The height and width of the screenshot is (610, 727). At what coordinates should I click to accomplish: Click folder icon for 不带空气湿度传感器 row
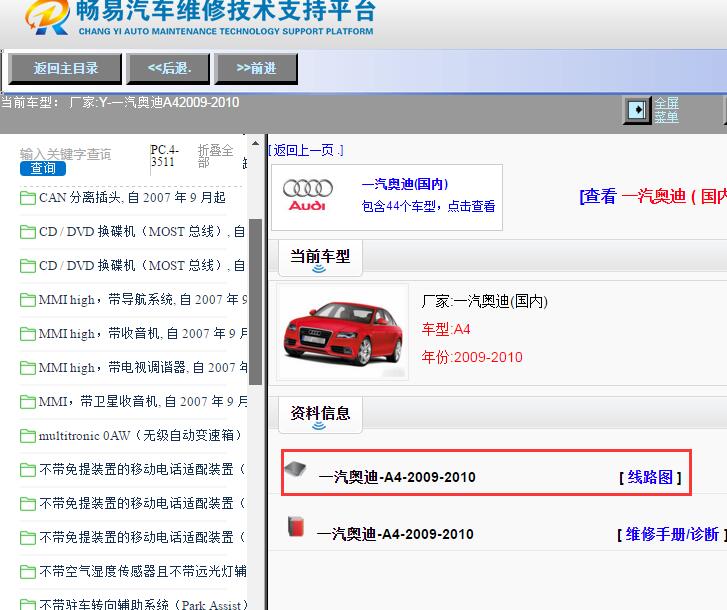click(28, 572)
